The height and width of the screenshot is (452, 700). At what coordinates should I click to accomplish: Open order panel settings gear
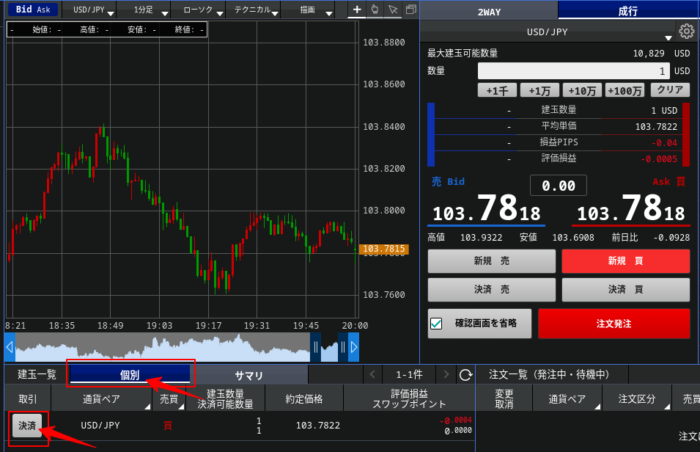(x=685, y=32)
